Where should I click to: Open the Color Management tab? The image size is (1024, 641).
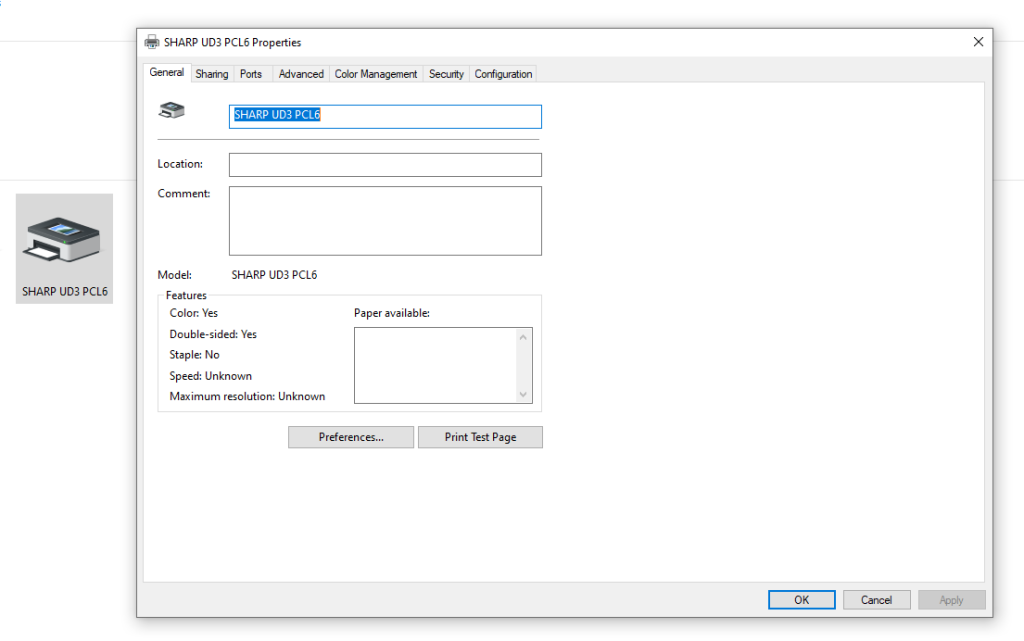[375, 73]
